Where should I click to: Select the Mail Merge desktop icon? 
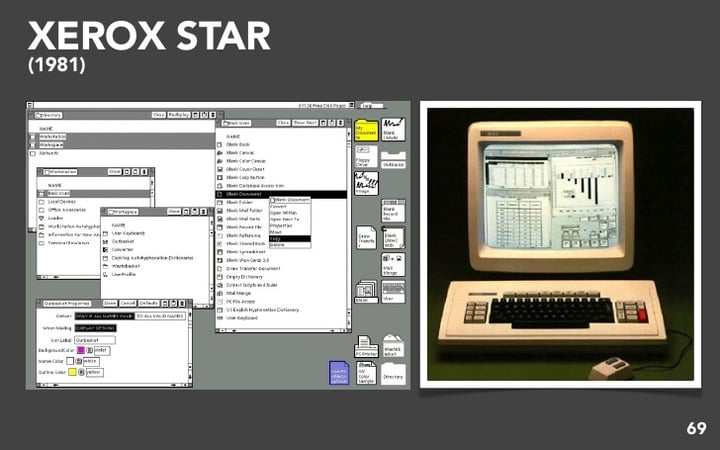[x=393, y=264]
